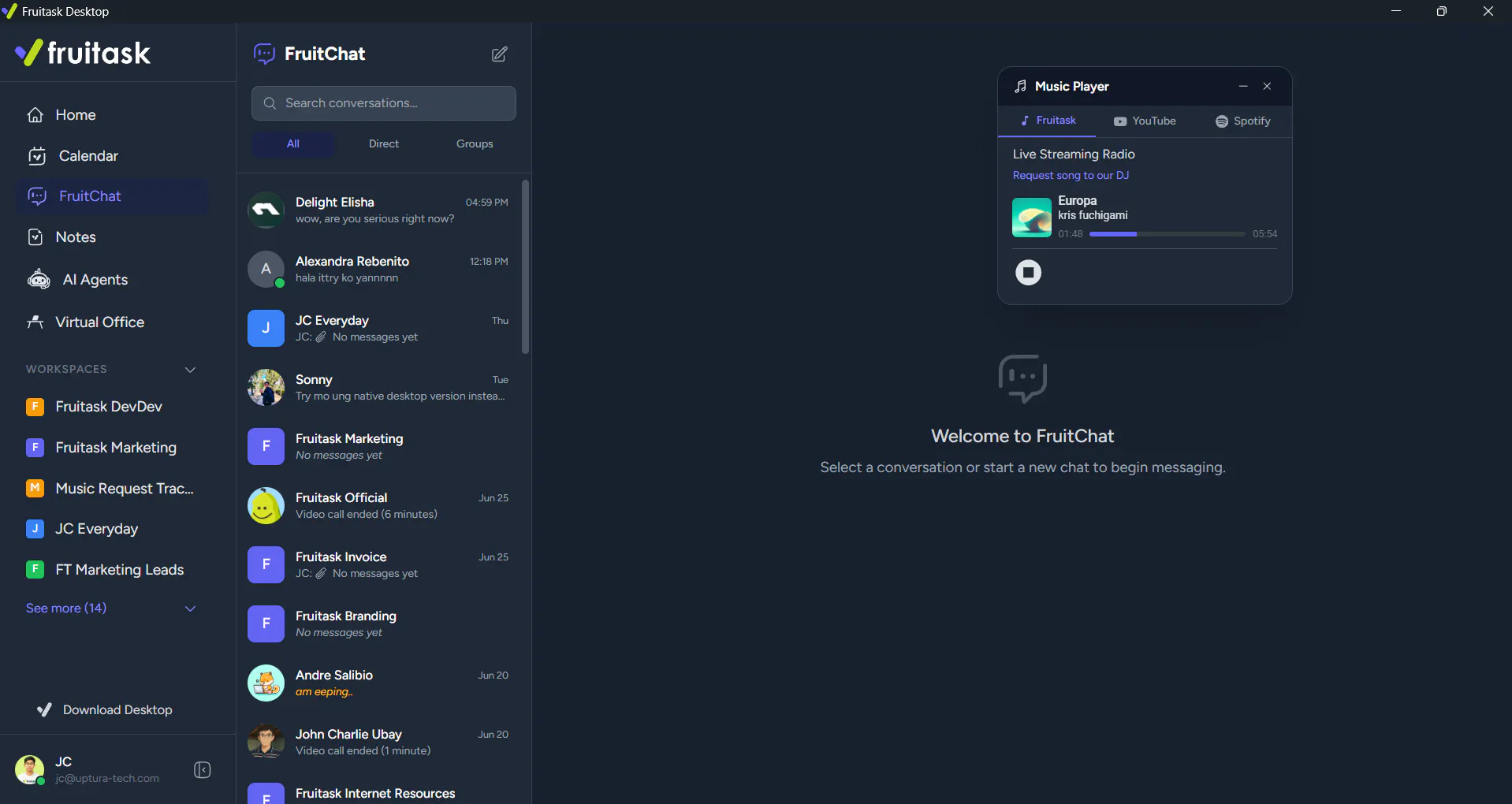Image resolution: width=1512 pixels, height=804 pixels.
Task: Open Alexandra Rebenito conversation
Action: coord(378,270)
